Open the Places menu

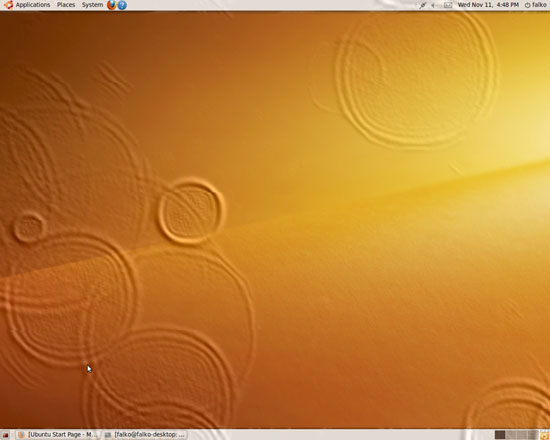(x=66, y=5)
